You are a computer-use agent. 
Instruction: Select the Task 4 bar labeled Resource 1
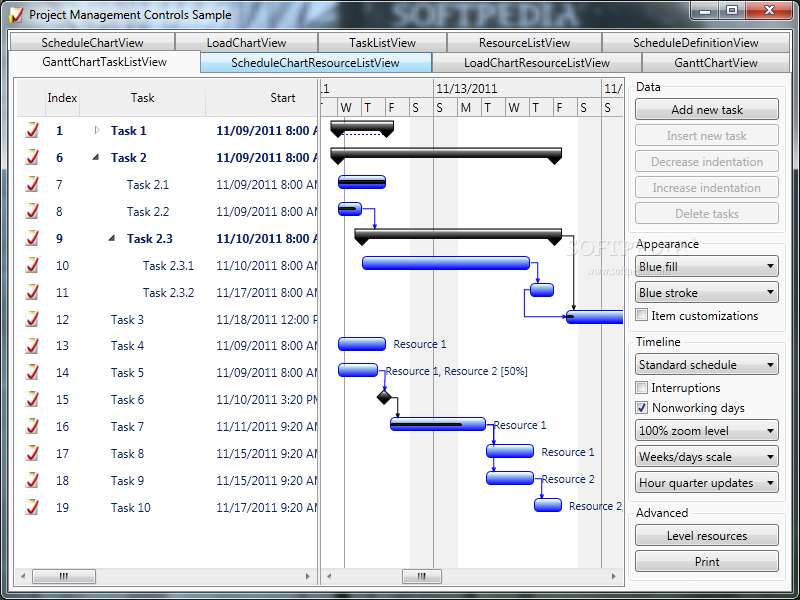362,344
